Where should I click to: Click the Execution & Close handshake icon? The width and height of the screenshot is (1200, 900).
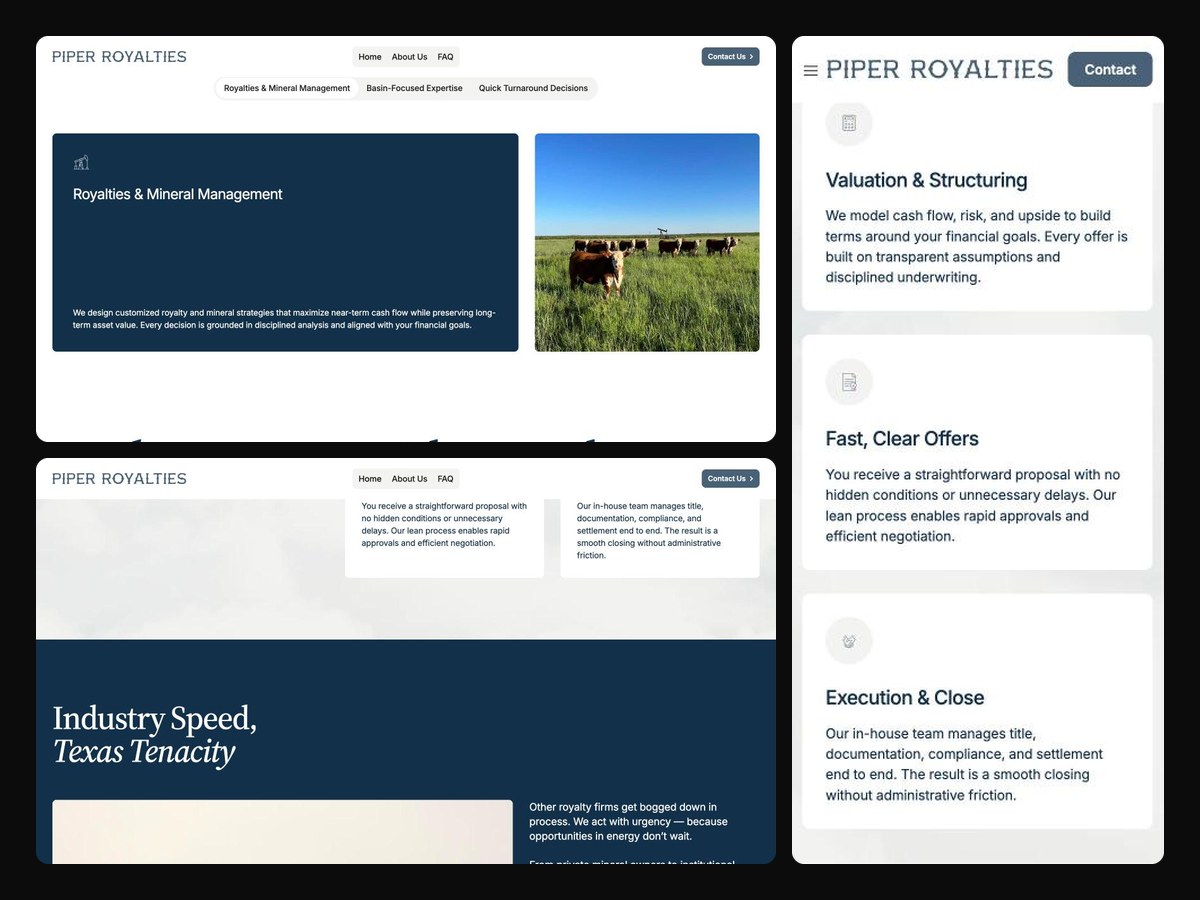click(849, 641)
